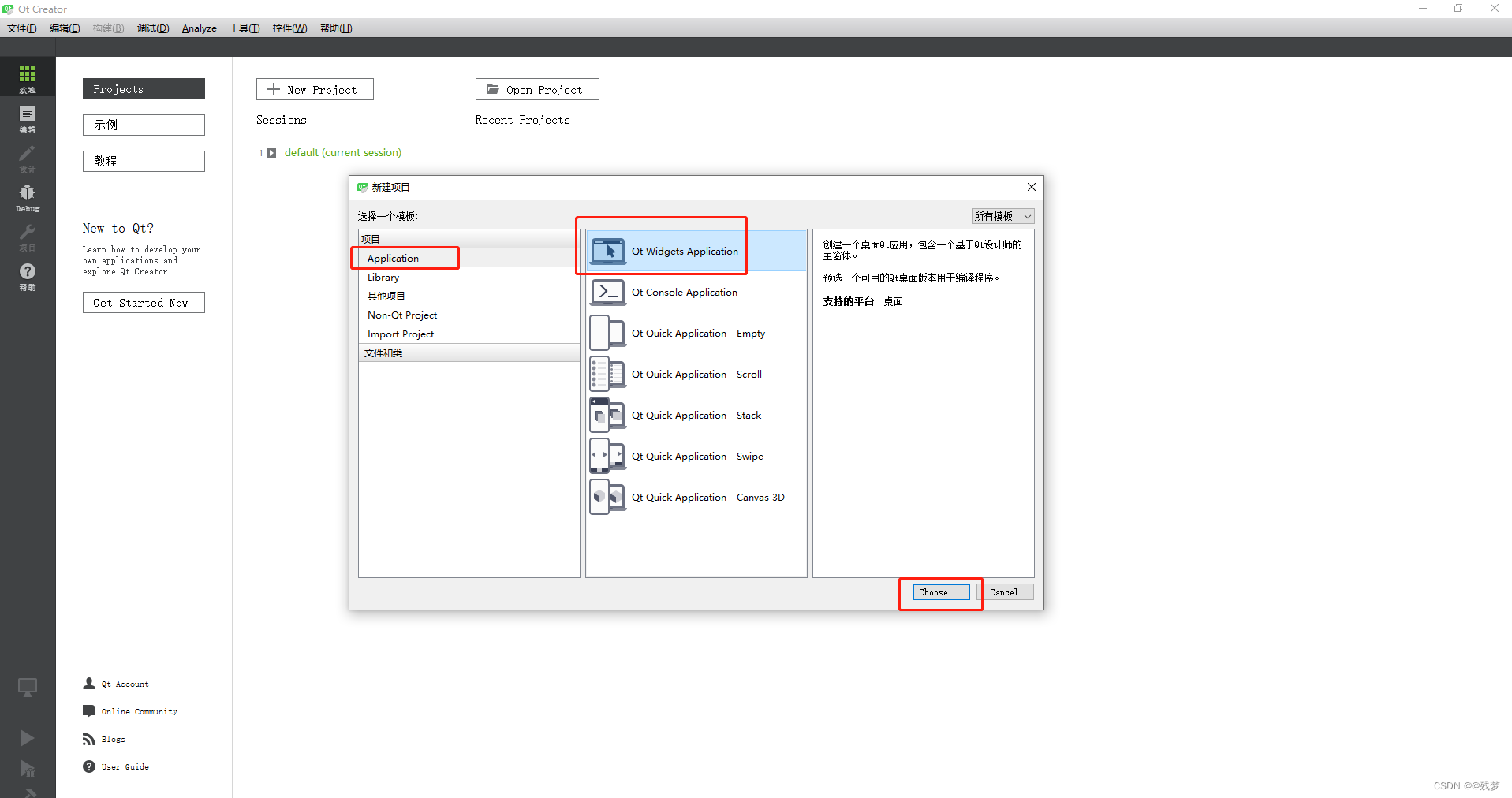Select Import Project category

point(469,334)
